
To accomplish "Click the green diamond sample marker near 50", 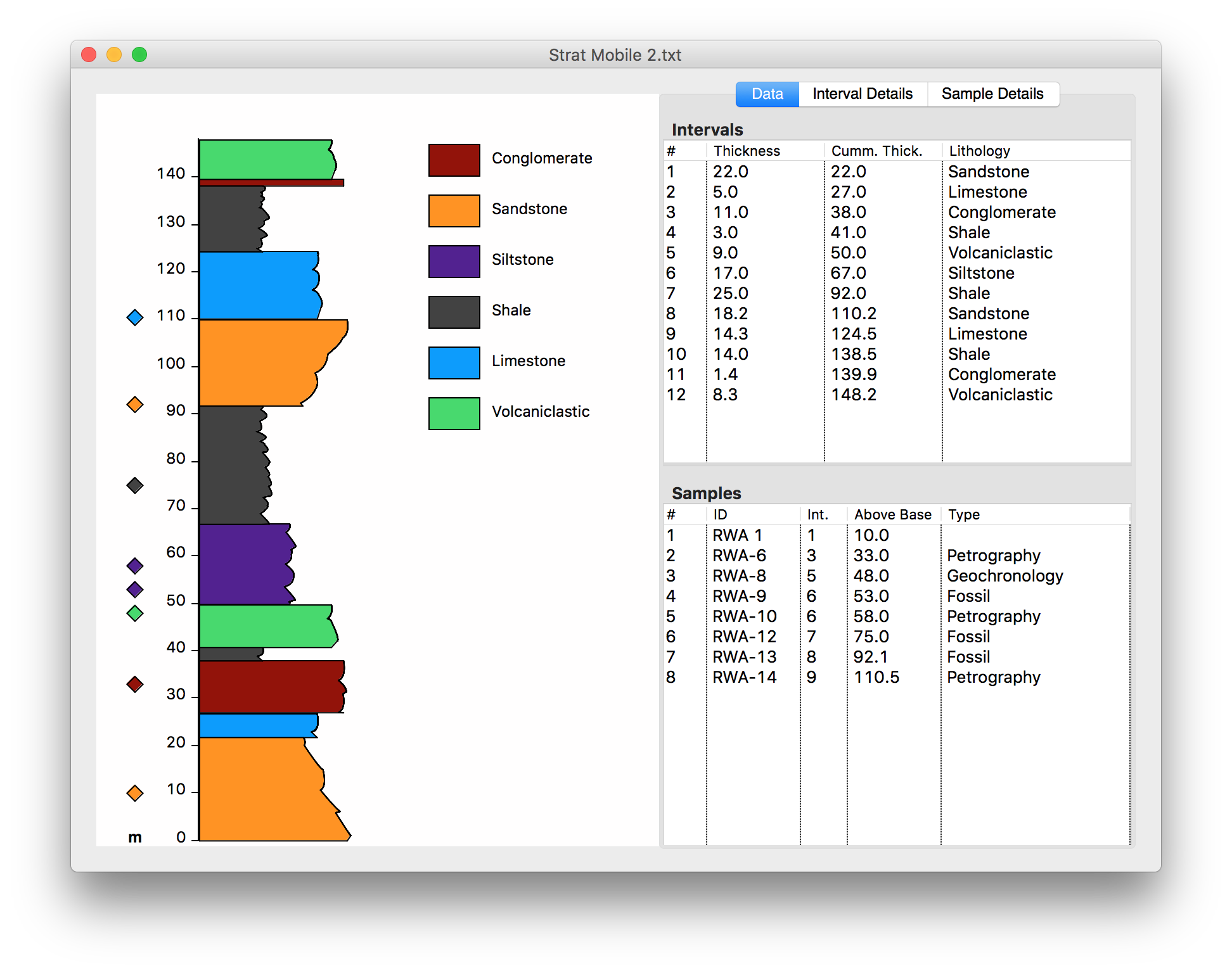I will pyautogui.click(x=135, y=613).
